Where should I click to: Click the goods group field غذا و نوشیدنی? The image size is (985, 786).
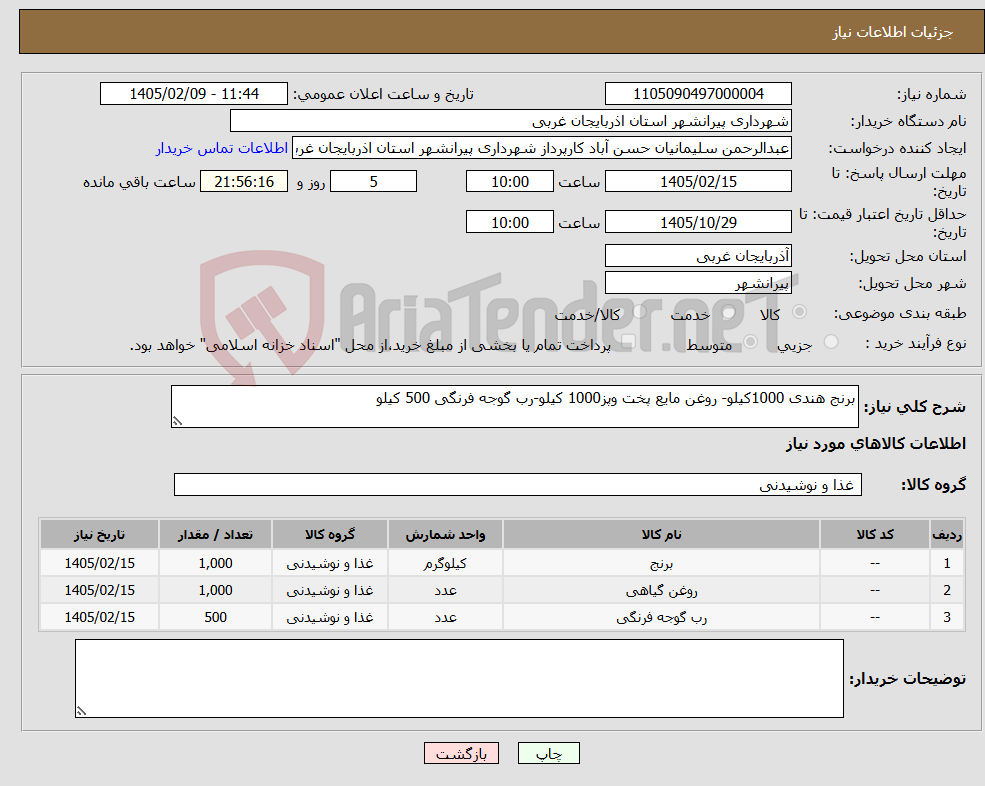518,484
